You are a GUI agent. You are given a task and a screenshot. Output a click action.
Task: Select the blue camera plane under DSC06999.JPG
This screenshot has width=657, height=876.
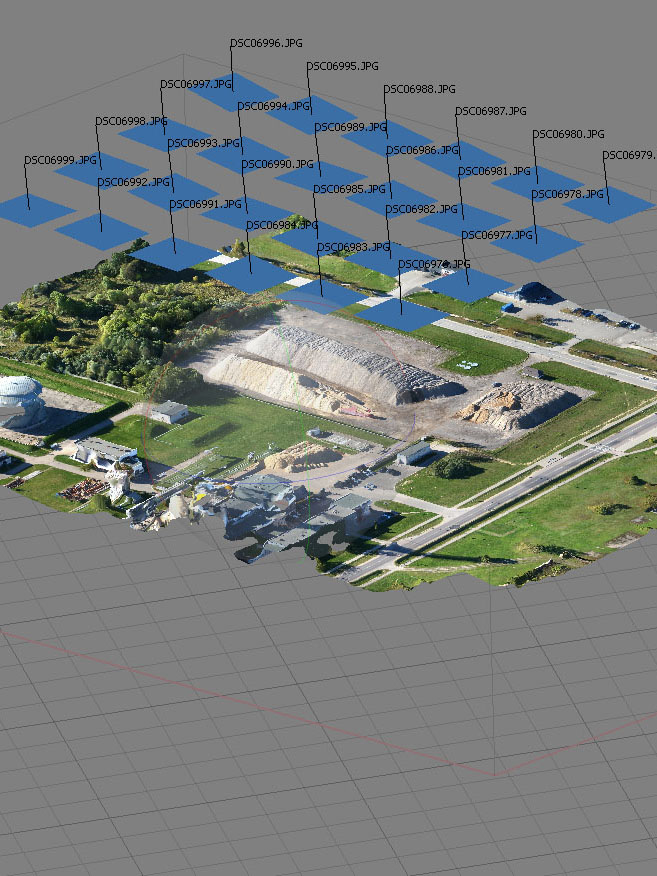point(31,211)
